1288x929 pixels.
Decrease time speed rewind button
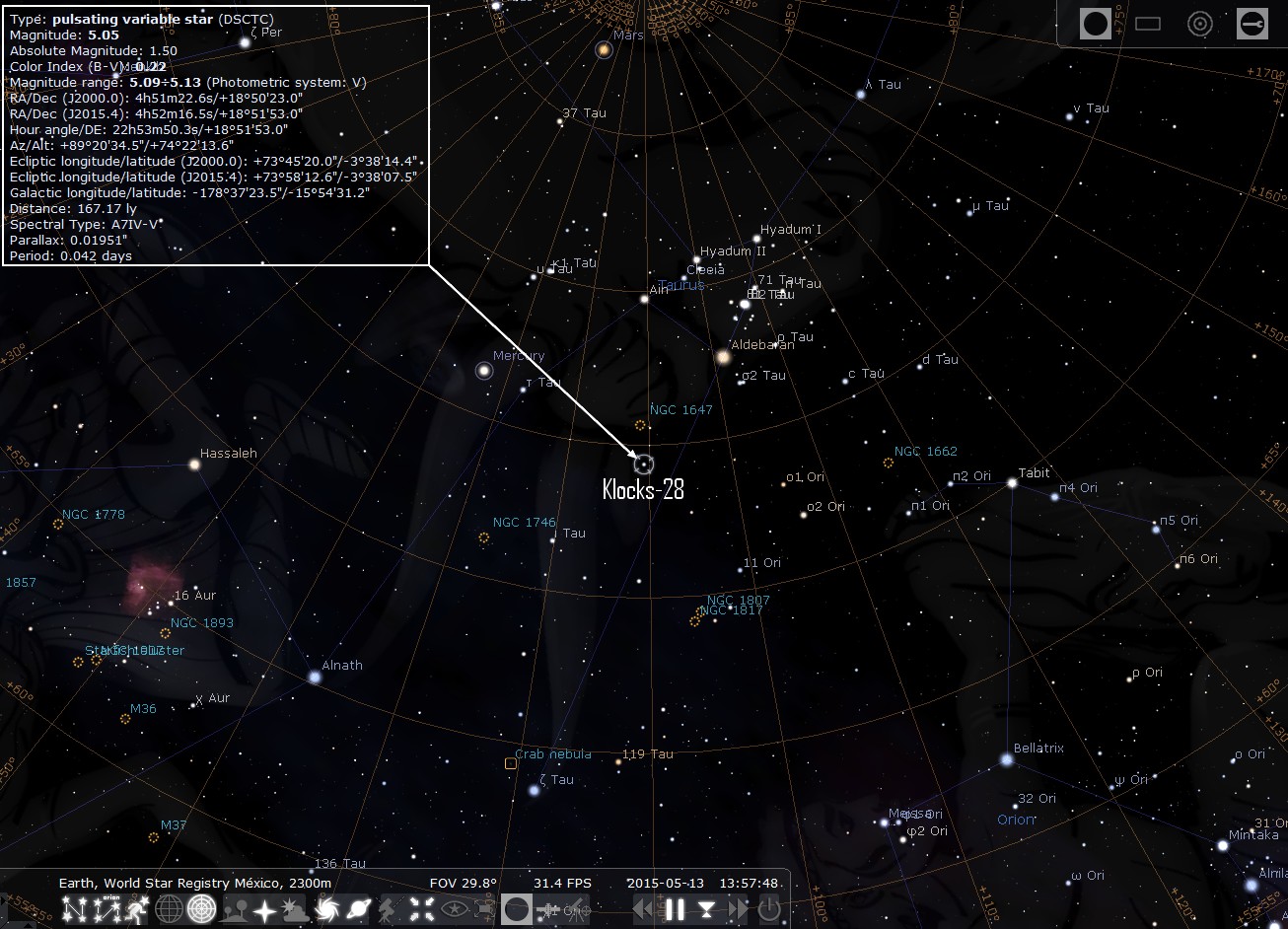pyautogui.click(x=643, y=909)
